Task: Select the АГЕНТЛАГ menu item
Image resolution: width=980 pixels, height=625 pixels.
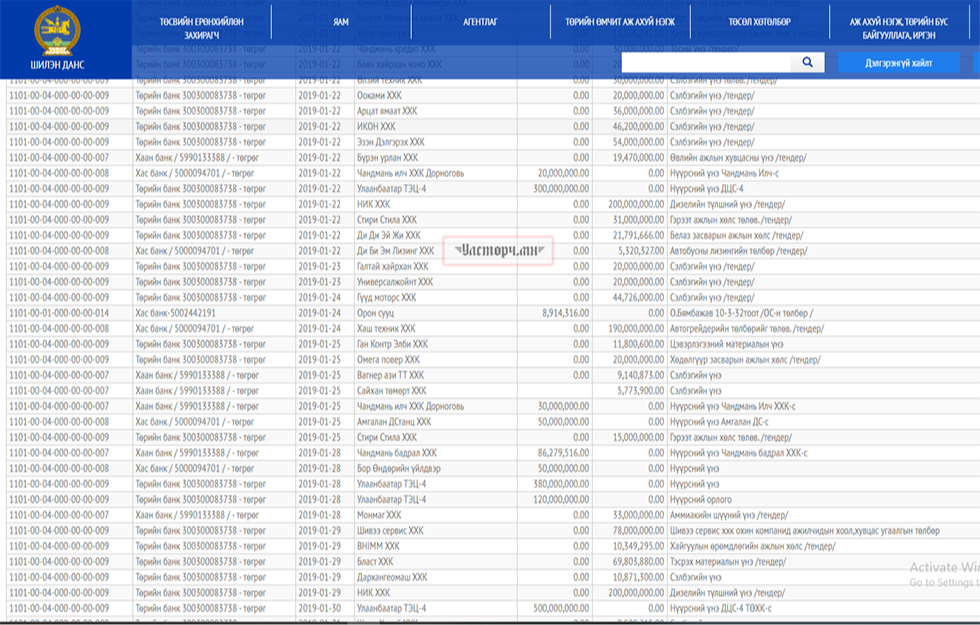Action: tap(480, 22)
